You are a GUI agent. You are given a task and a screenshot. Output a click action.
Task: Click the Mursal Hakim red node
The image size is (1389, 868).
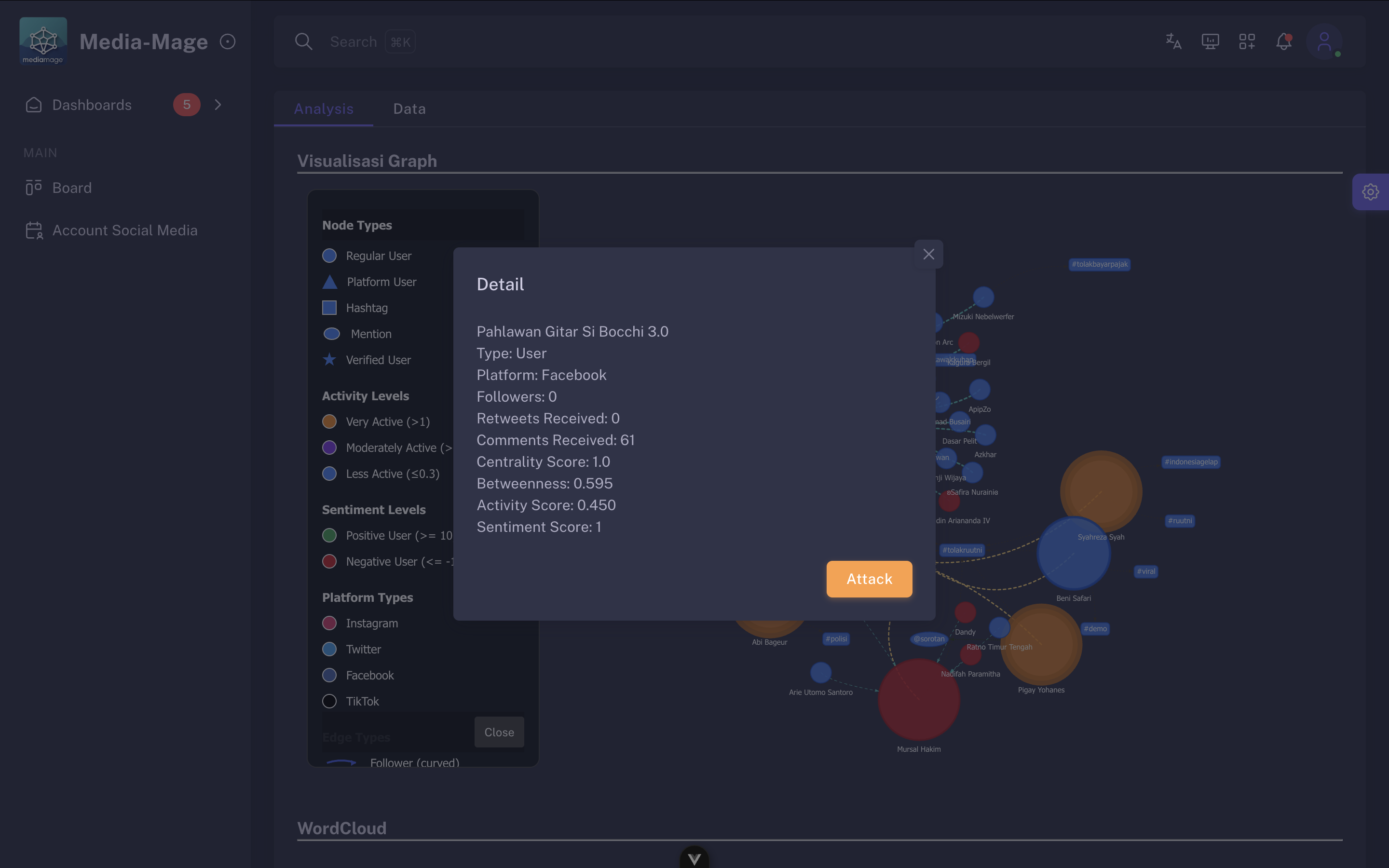click(x=918, y=699)
